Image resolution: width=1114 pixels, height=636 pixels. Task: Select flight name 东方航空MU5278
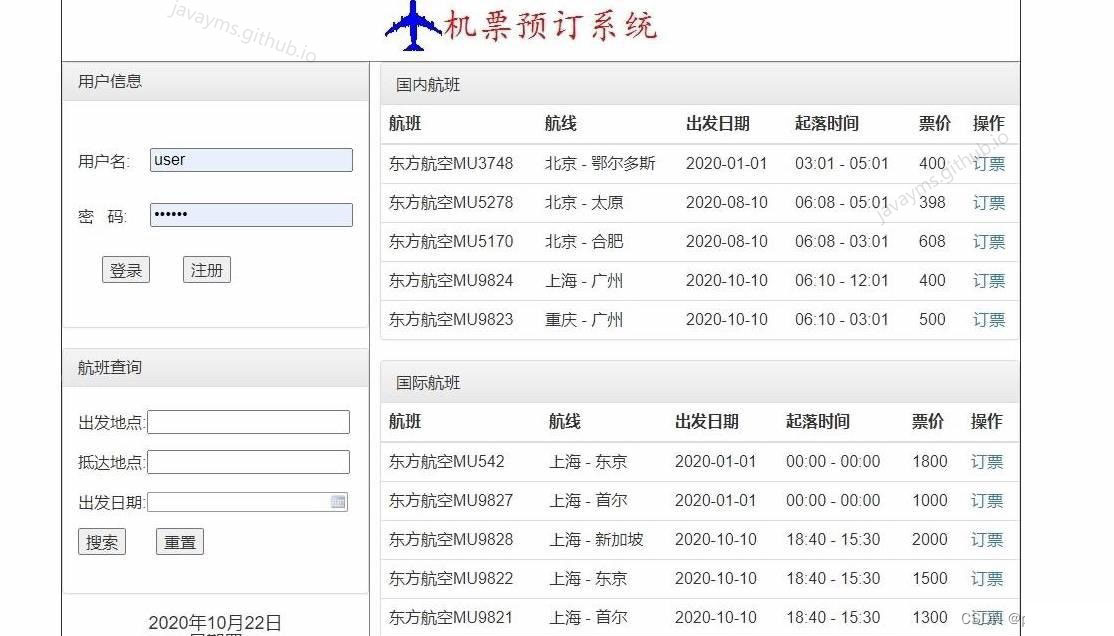450,203
